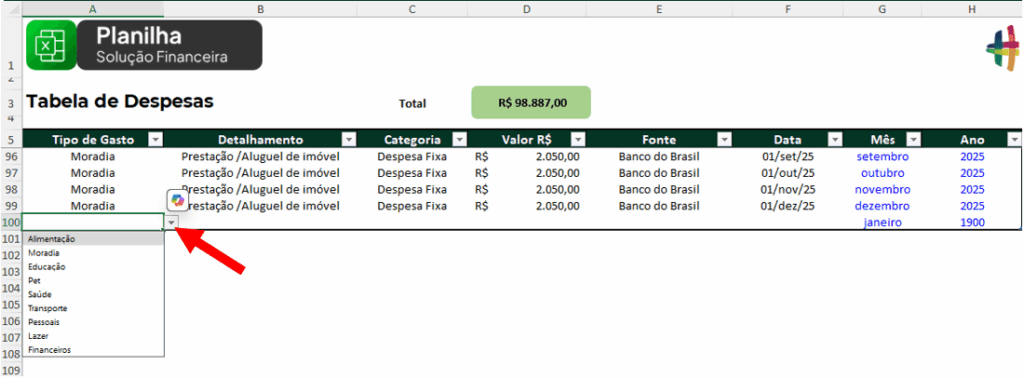
Task: Click the date 01/dez/25
Action: [788, 206]
